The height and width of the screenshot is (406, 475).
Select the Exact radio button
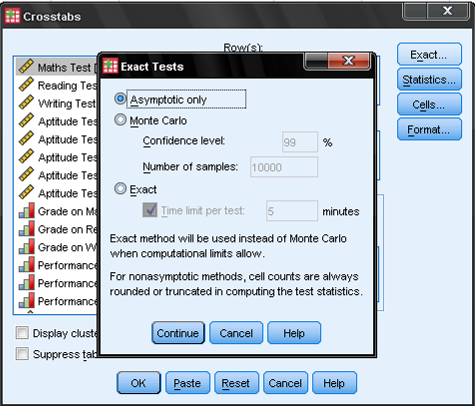pyautogui.click(x=120, y=189)
